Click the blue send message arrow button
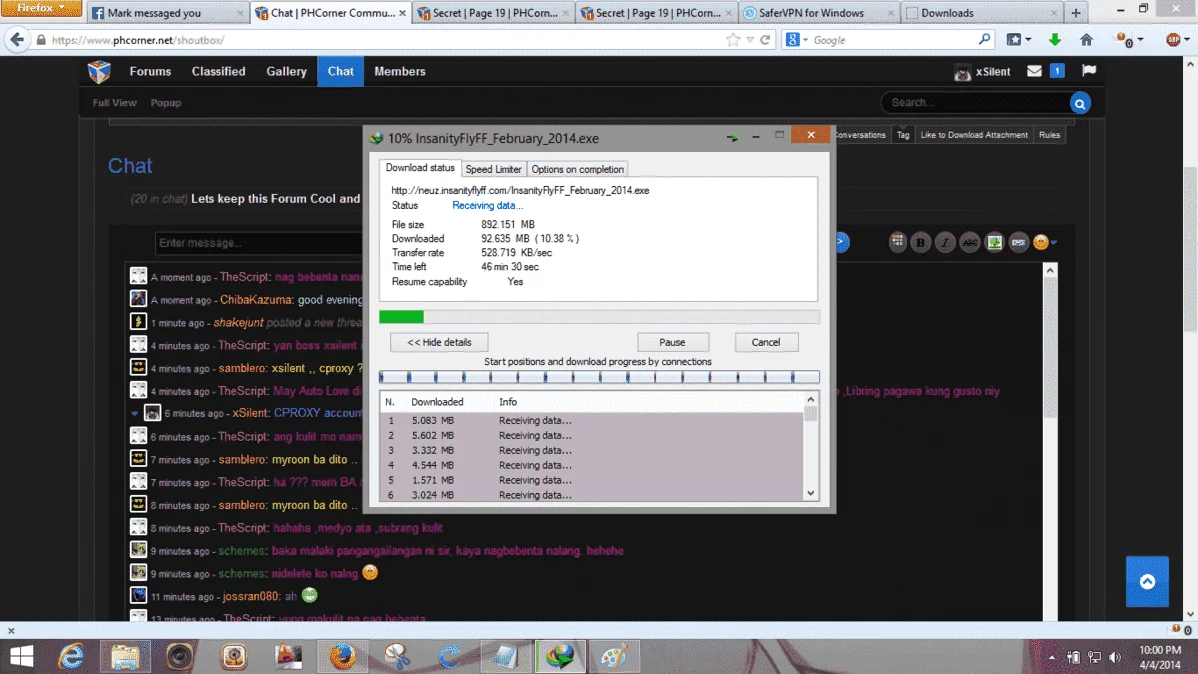Image resolution: width=1198 pixels, height=674 pixels. (x=840, y=242)
